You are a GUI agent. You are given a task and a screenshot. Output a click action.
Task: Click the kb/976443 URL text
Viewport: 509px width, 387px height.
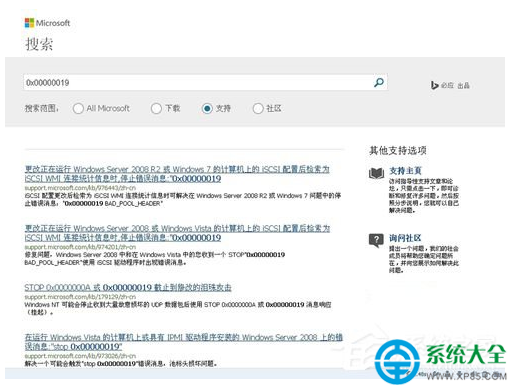pos(80,188)
